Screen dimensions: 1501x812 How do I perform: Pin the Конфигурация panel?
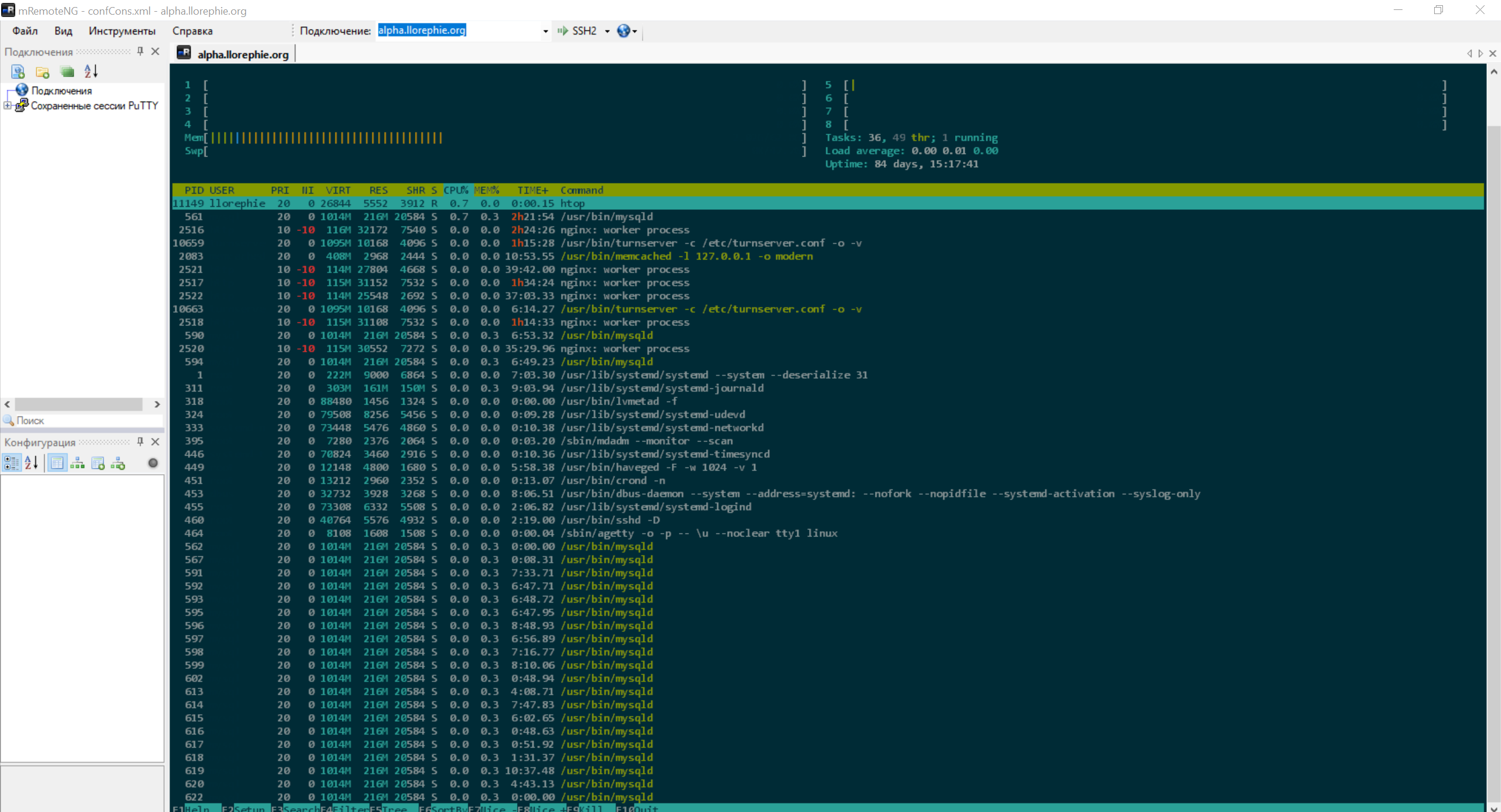click(x=140, y=442)
